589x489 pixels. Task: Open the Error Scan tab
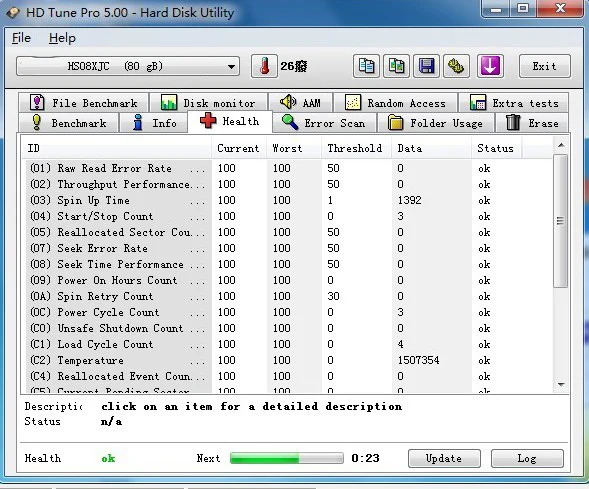pos(324,123)
